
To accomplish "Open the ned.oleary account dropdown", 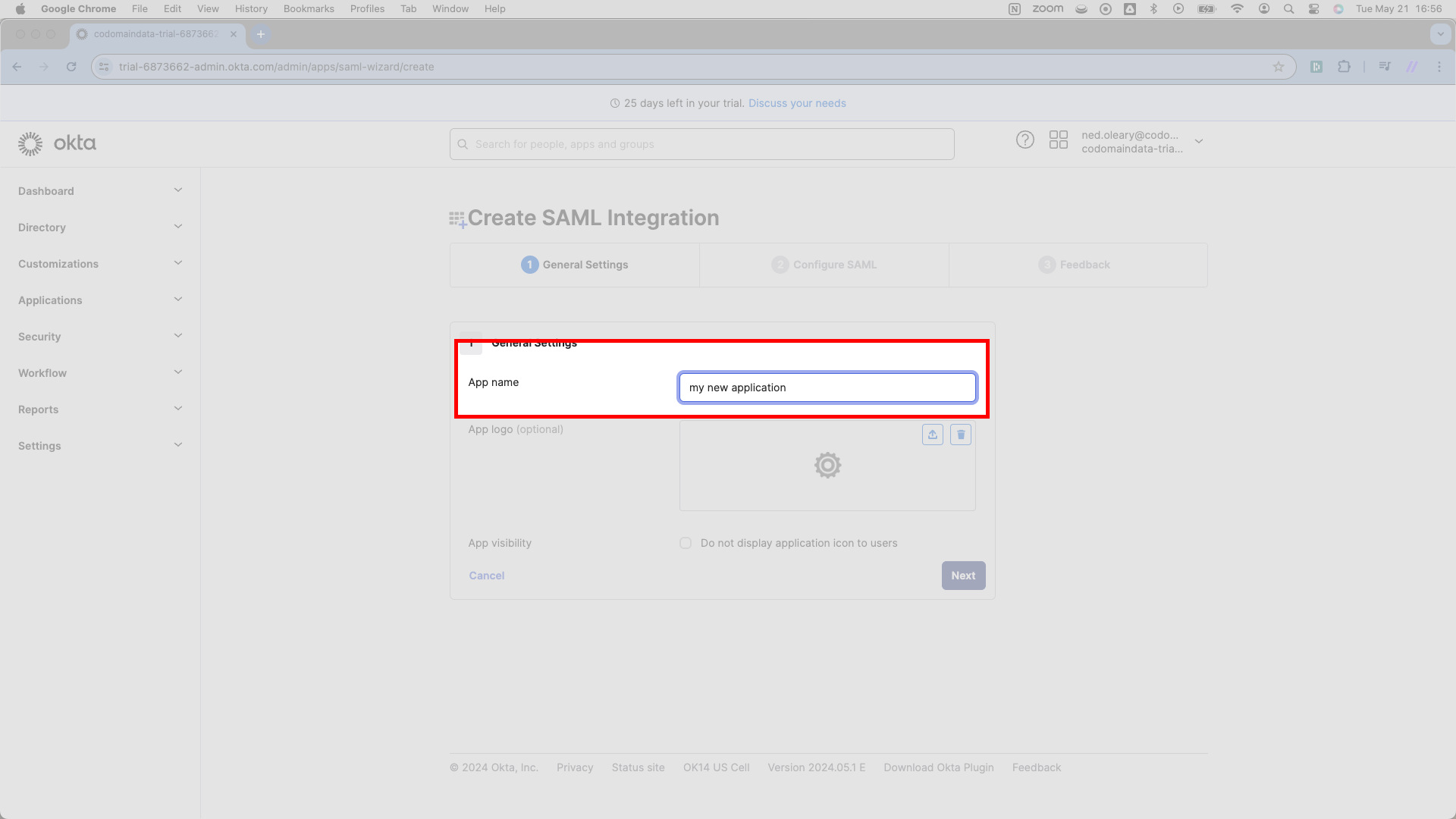I will [x=1142, y=142].
